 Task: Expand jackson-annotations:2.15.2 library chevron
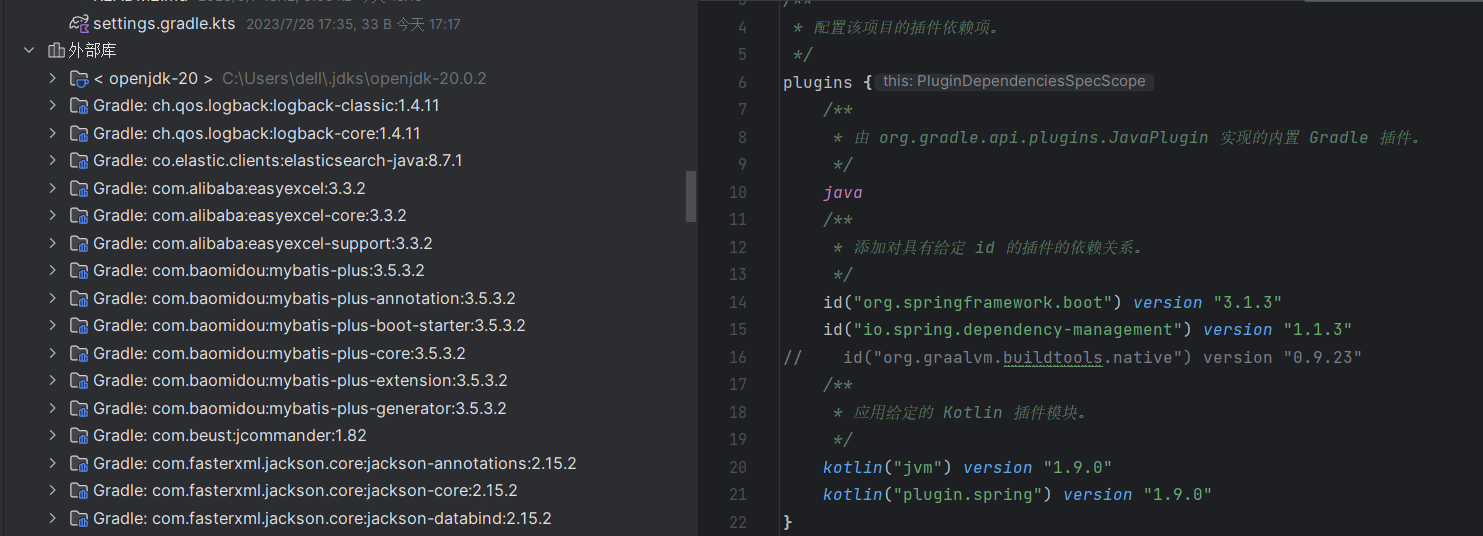coord(53,463)
